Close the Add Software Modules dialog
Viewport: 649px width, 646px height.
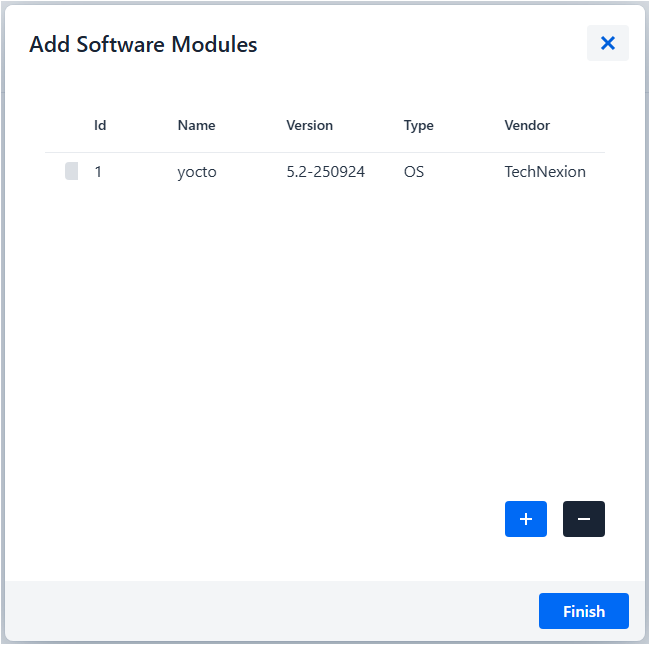click(x=607, y=43)
